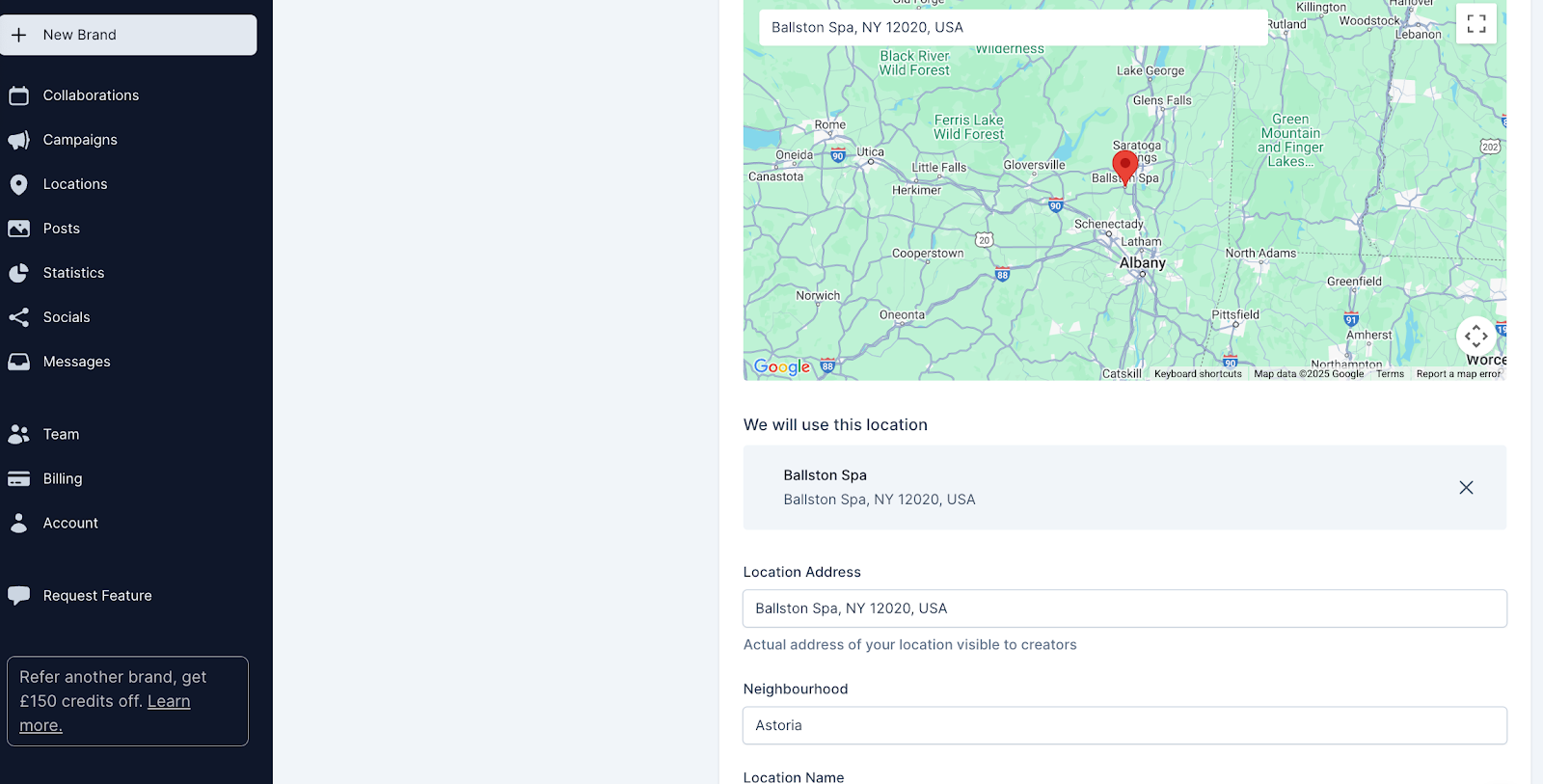Click the Locations pin icon in sidebar
The height and width of the screenshot is (784, 1543).
(18, 184)
